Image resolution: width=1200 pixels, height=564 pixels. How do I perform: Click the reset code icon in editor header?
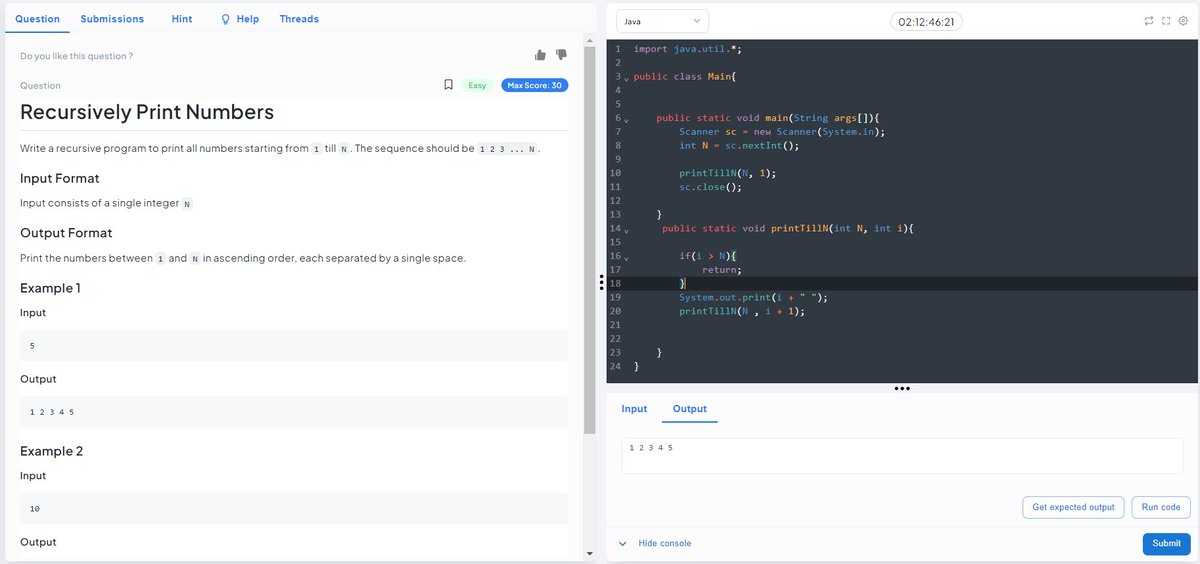coord(1149,21)
